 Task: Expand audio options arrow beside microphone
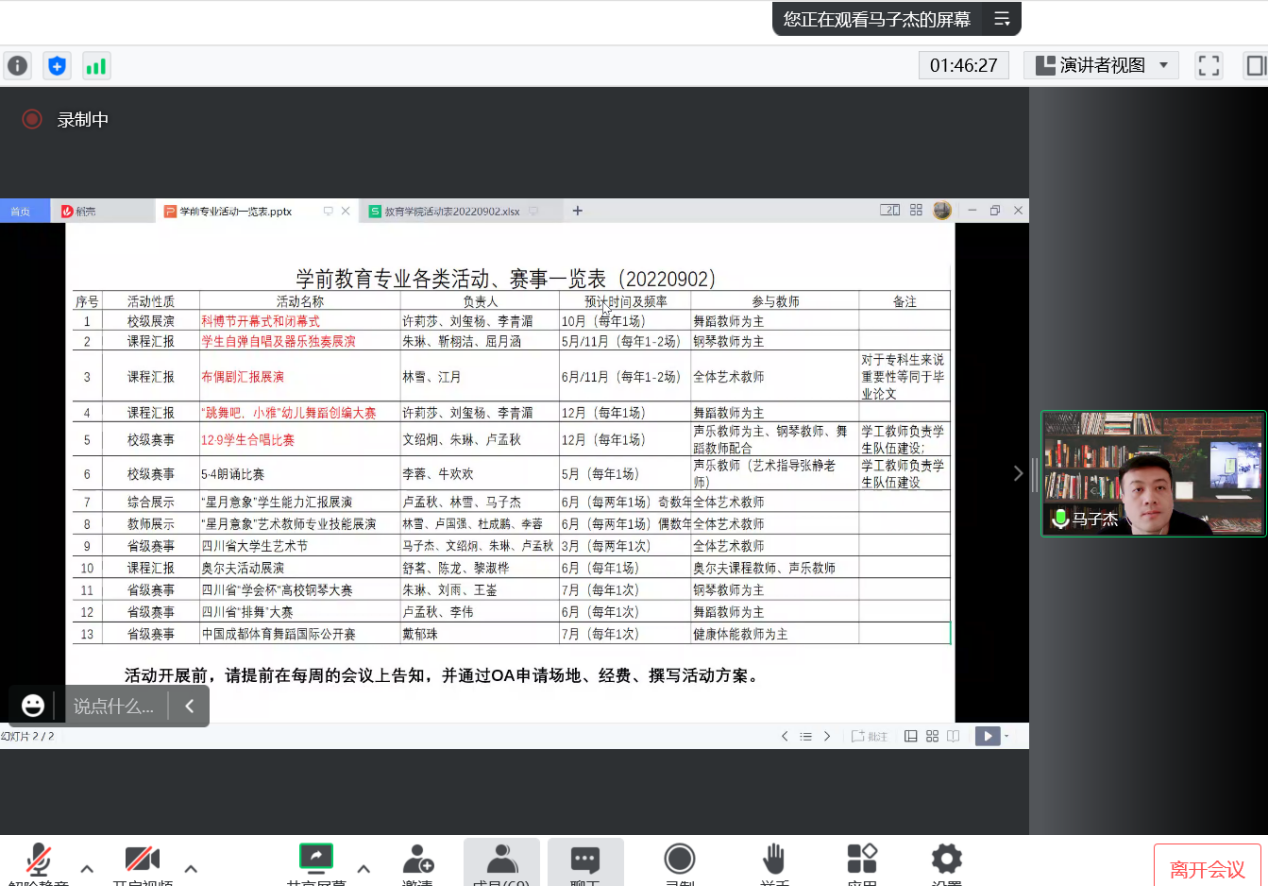(x=87, y=868)
